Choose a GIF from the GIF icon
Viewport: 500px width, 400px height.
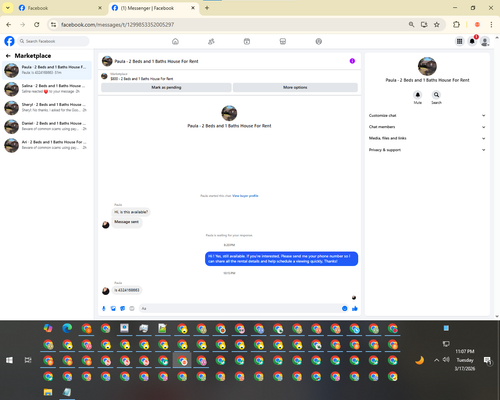[132, 309]
